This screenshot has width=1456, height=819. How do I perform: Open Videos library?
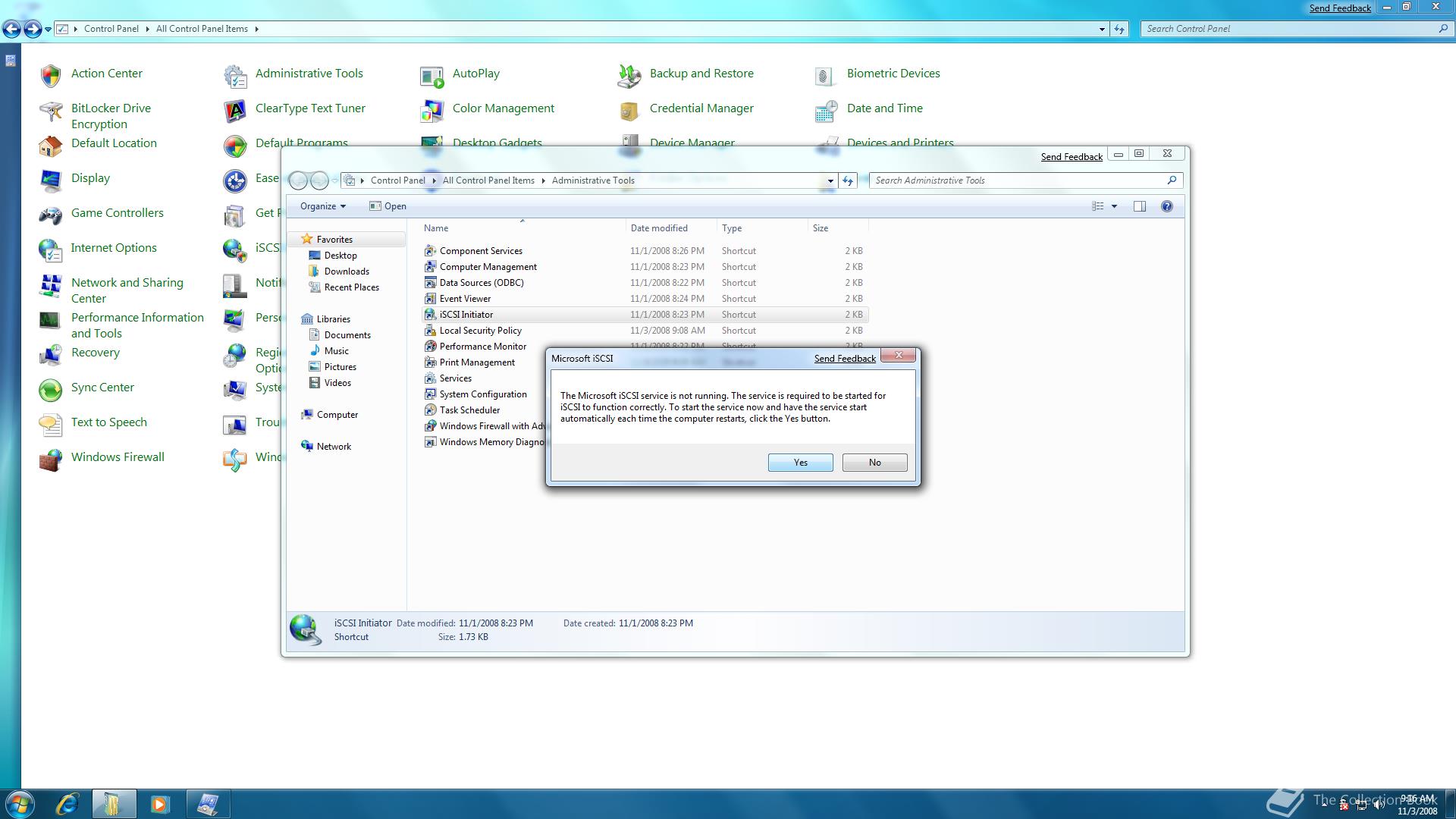click(337, 383)
